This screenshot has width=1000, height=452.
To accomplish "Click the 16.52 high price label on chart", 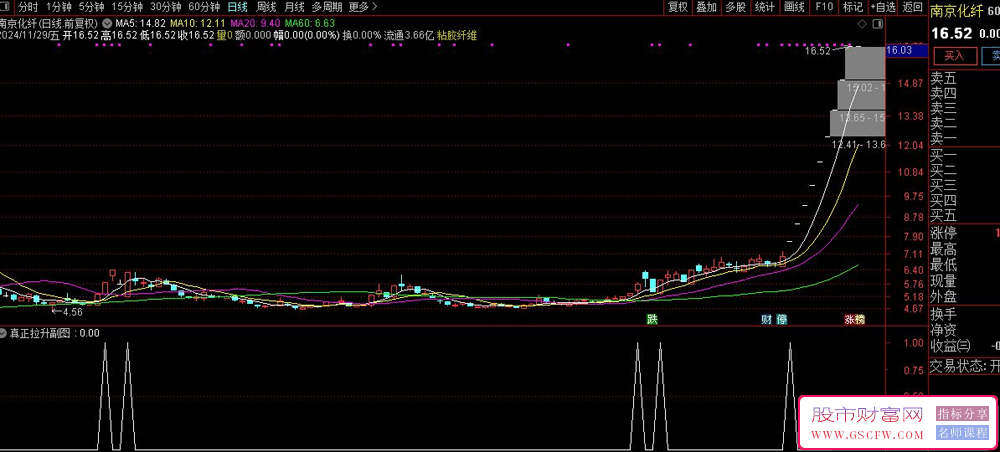I will point(818,51).
